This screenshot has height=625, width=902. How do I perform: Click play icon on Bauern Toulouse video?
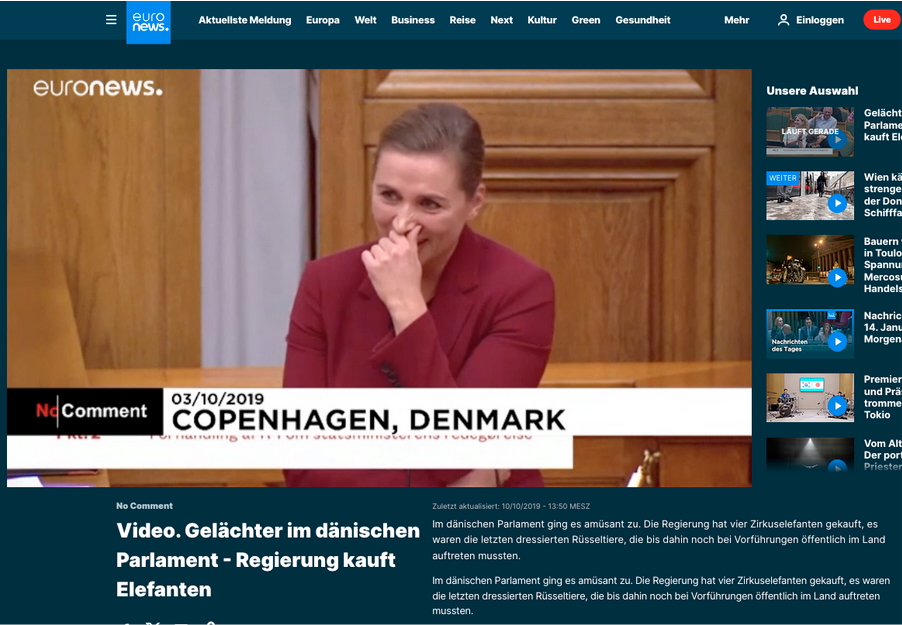pos(837,277)
